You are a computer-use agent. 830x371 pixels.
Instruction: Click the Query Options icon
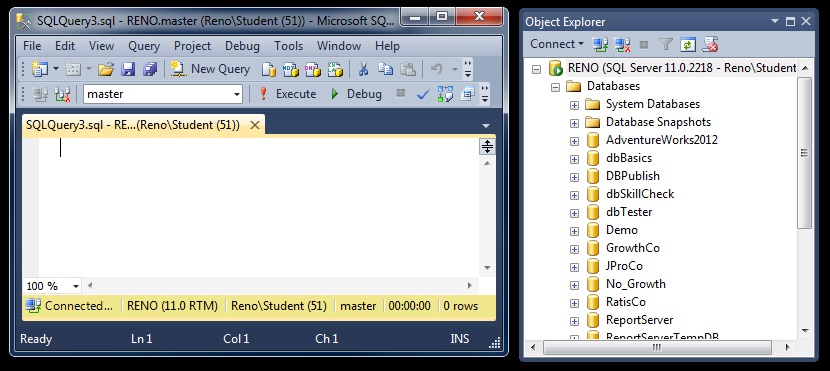[x=467, y=94]
